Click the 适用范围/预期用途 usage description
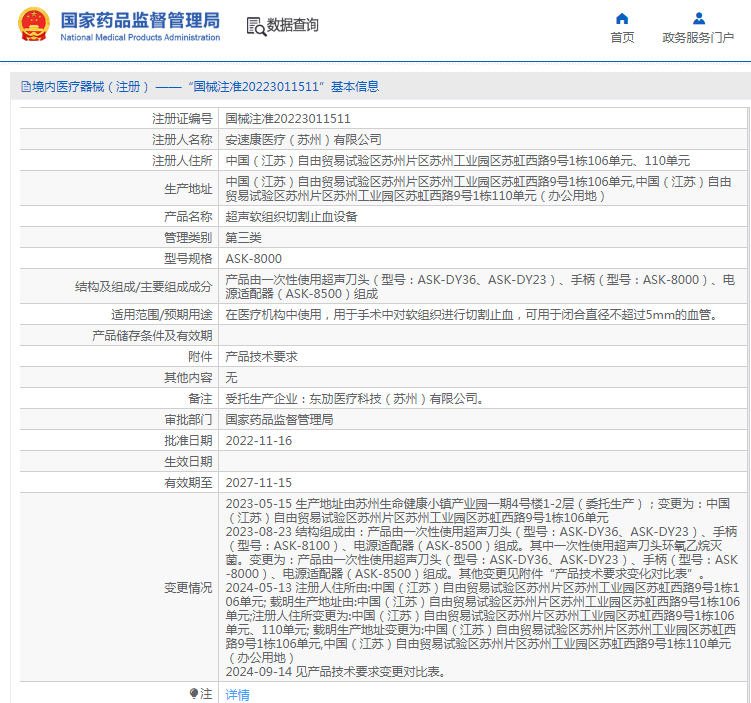The height and width of the screenshot is (703, 751). (x=472, y=315)
